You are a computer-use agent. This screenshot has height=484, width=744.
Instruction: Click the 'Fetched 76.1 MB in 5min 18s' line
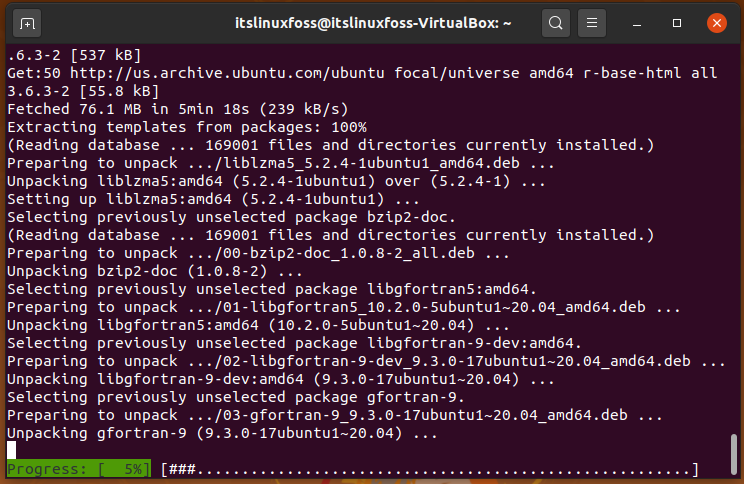click(177, 109)
